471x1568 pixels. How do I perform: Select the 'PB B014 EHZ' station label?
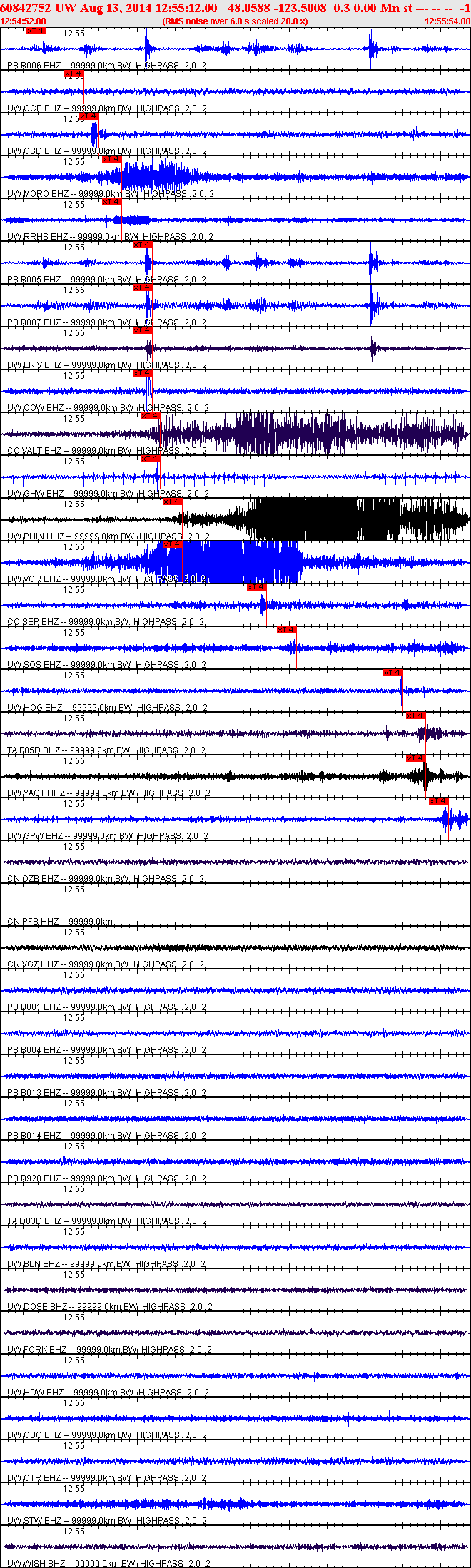(34, 1136)
